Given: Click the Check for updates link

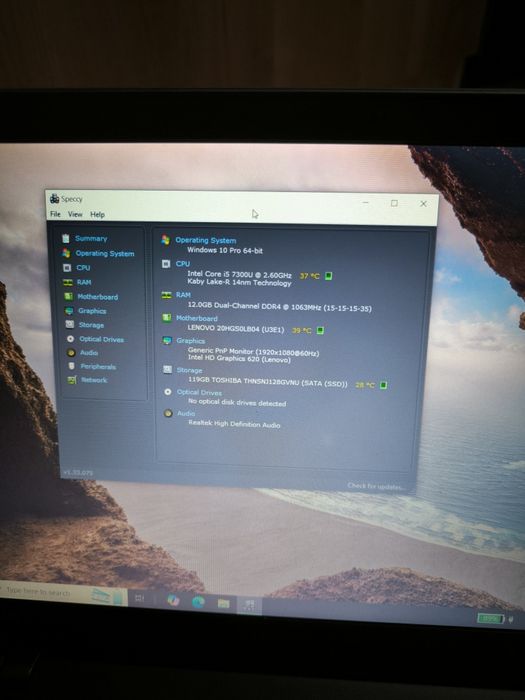Looking at the screenshot, I should [376, 486].
